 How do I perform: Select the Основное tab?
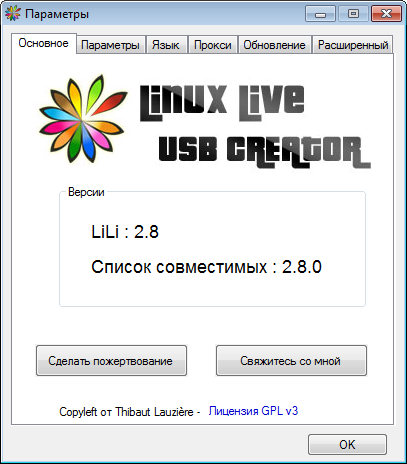[x=44, y=43]
